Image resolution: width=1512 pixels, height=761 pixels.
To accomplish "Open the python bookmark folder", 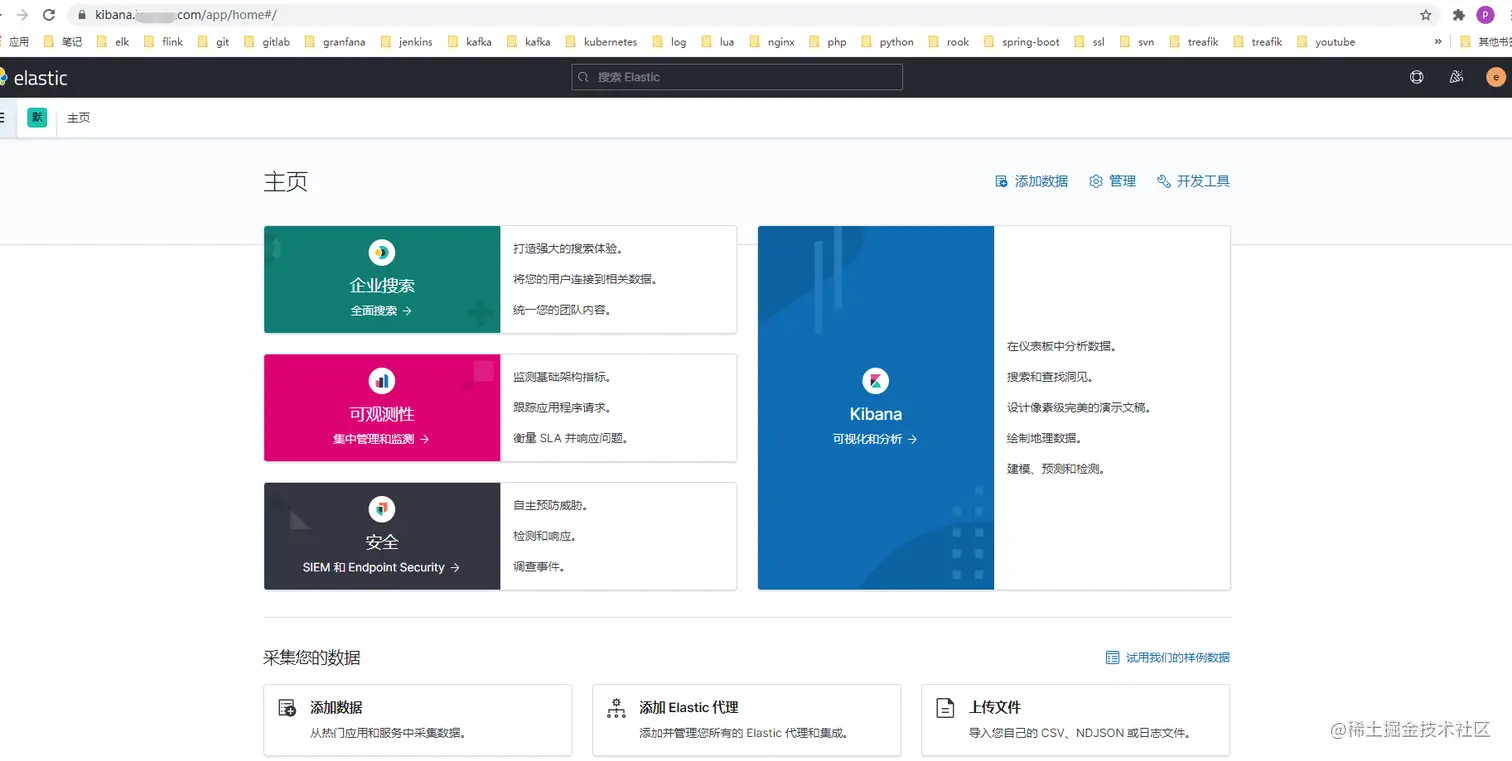I will click(x=888, y=42).
